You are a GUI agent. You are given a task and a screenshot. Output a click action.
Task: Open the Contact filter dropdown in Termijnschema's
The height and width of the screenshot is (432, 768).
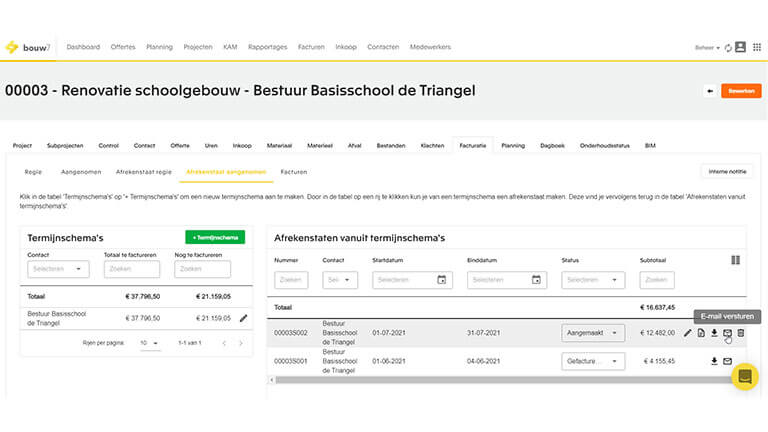coord(59,269)
